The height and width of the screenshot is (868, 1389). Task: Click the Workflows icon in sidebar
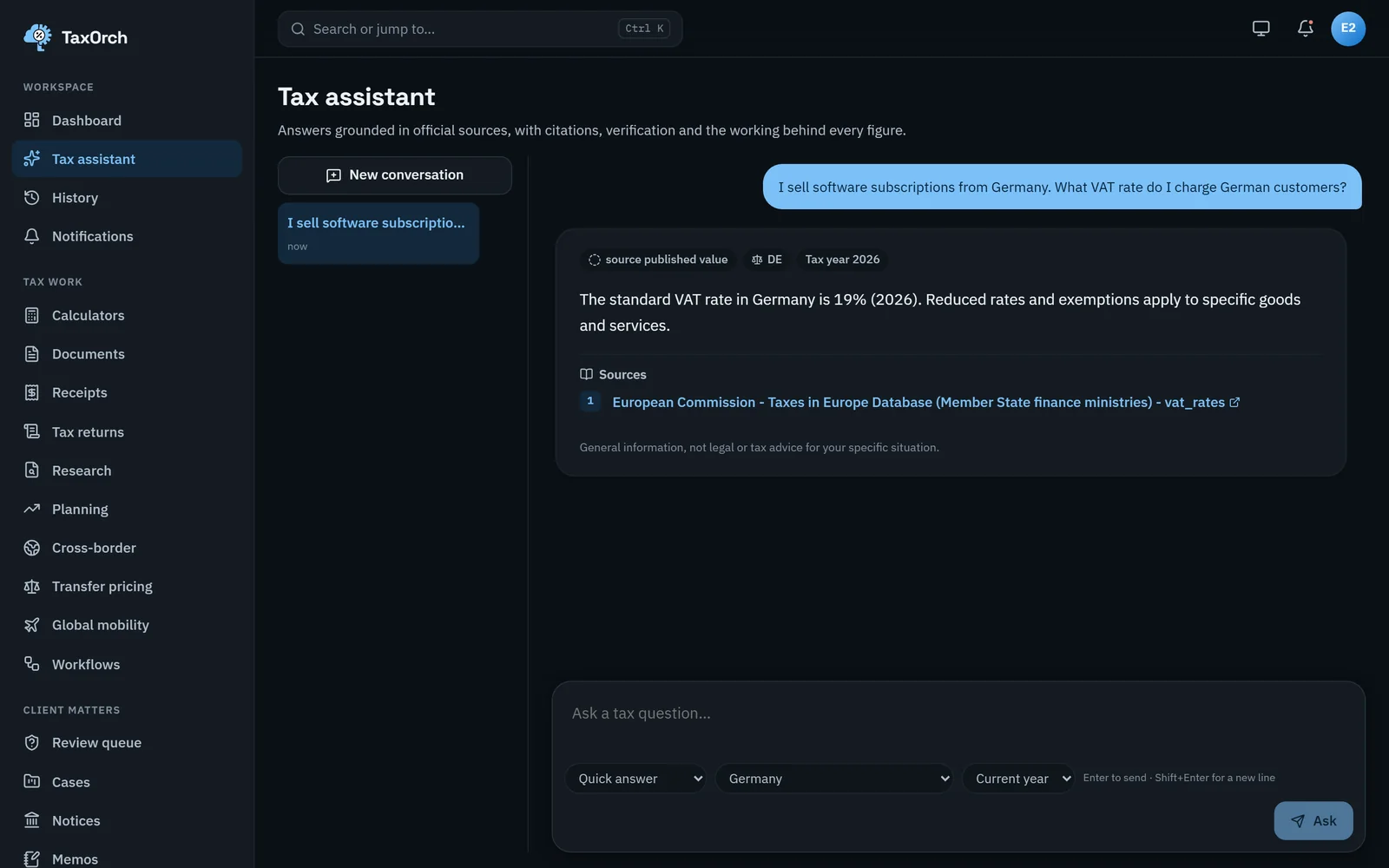coord(32,664)
